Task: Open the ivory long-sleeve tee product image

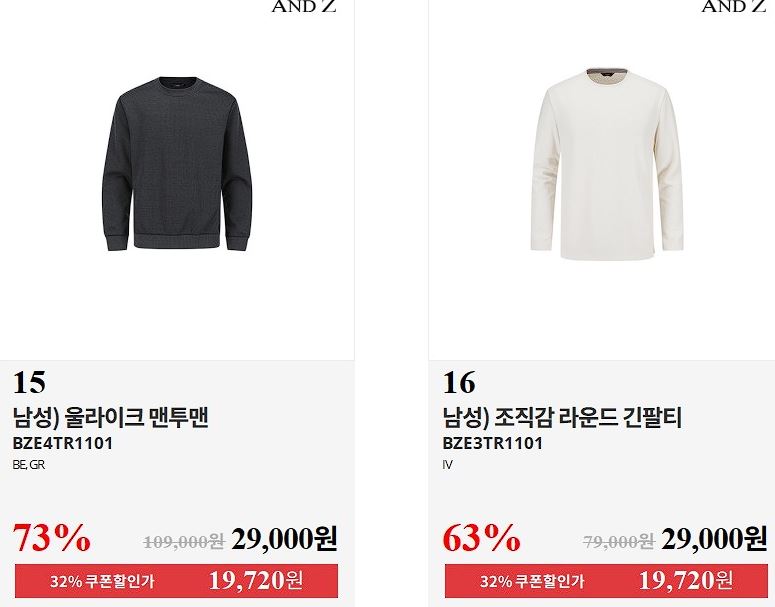Action: tap(606, 165)
